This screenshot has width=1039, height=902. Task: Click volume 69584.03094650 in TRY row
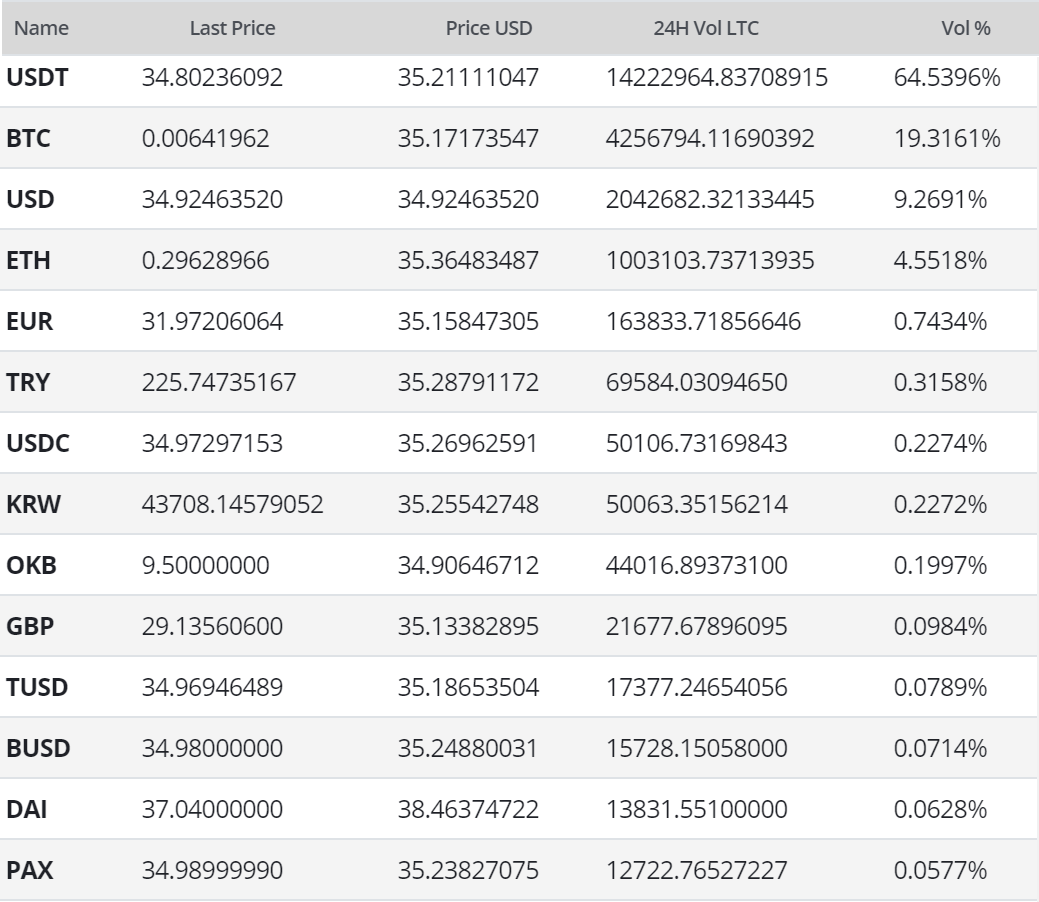pyautogui.click(x=697, y=382)
